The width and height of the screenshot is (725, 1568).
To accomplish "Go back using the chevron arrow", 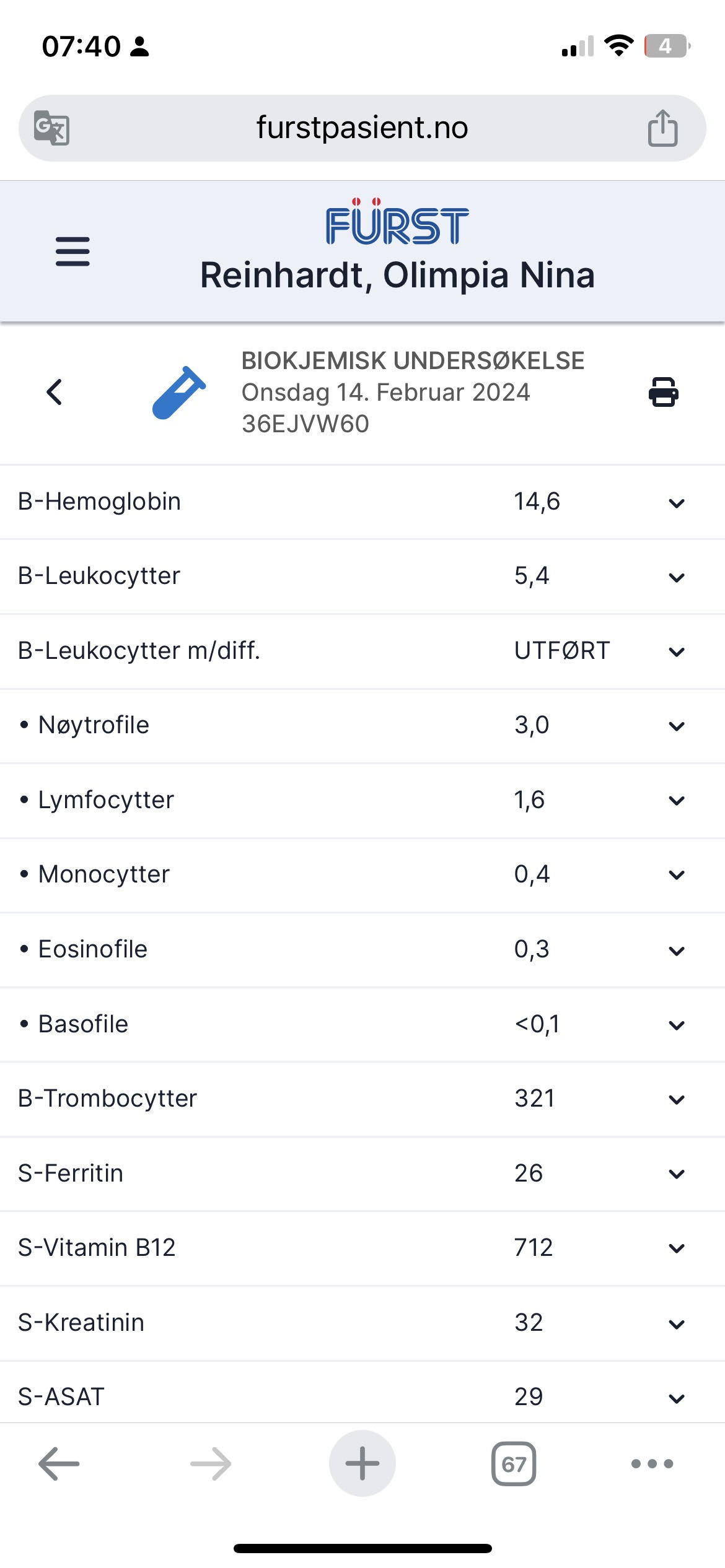I will [x=55, y=392].
